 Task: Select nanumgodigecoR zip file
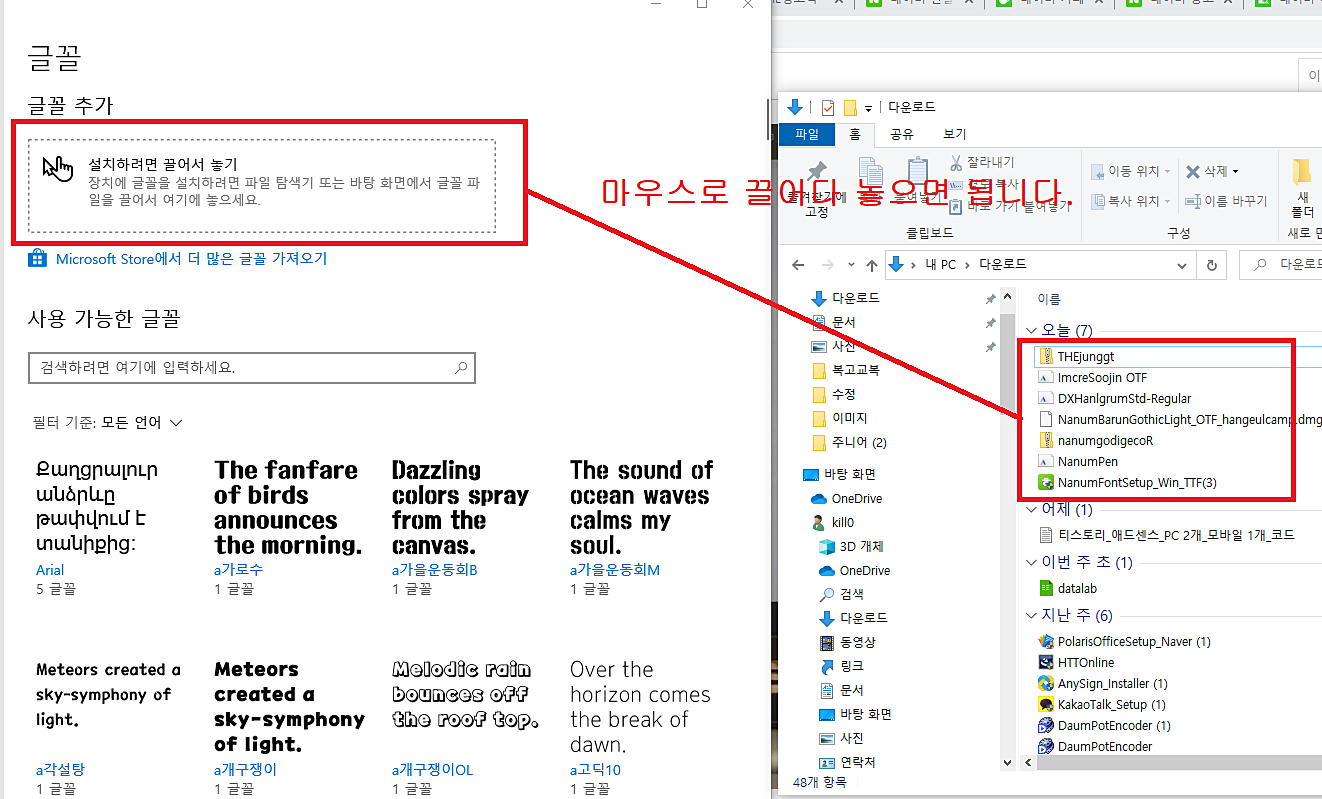click(x=1097, y=440)
